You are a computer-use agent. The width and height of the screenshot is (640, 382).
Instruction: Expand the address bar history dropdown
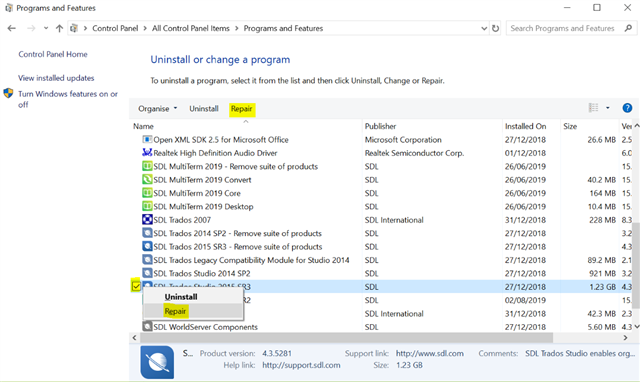tap(484, 29)
